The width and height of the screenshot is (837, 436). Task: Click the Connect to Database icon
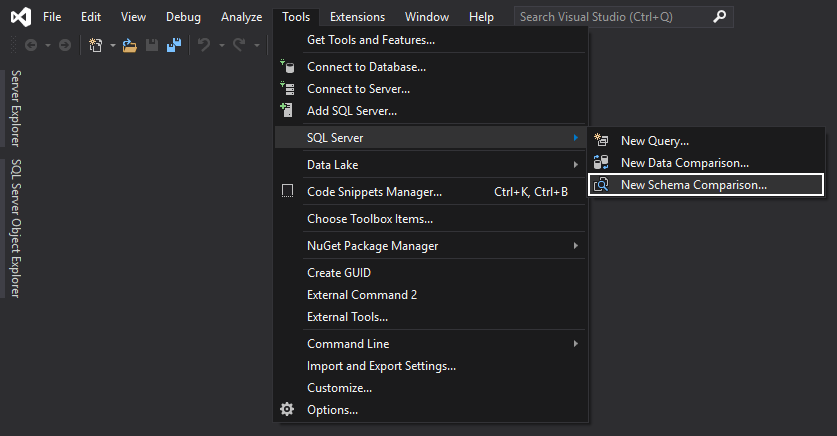click(x=287, y=67)
